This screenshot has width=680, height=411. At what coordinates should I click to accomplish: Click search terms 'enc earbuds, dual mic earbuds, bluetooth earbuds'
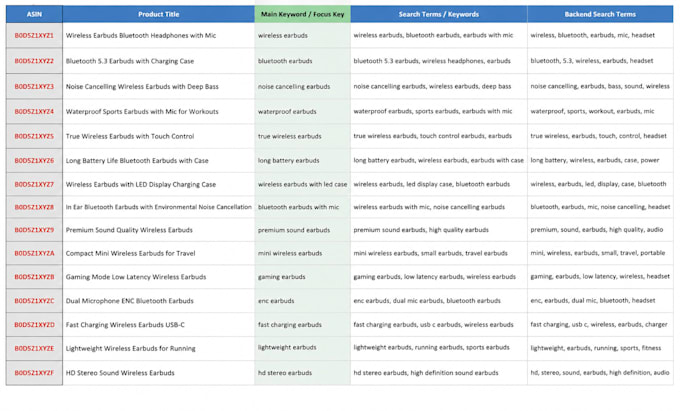tap(427, 300)
